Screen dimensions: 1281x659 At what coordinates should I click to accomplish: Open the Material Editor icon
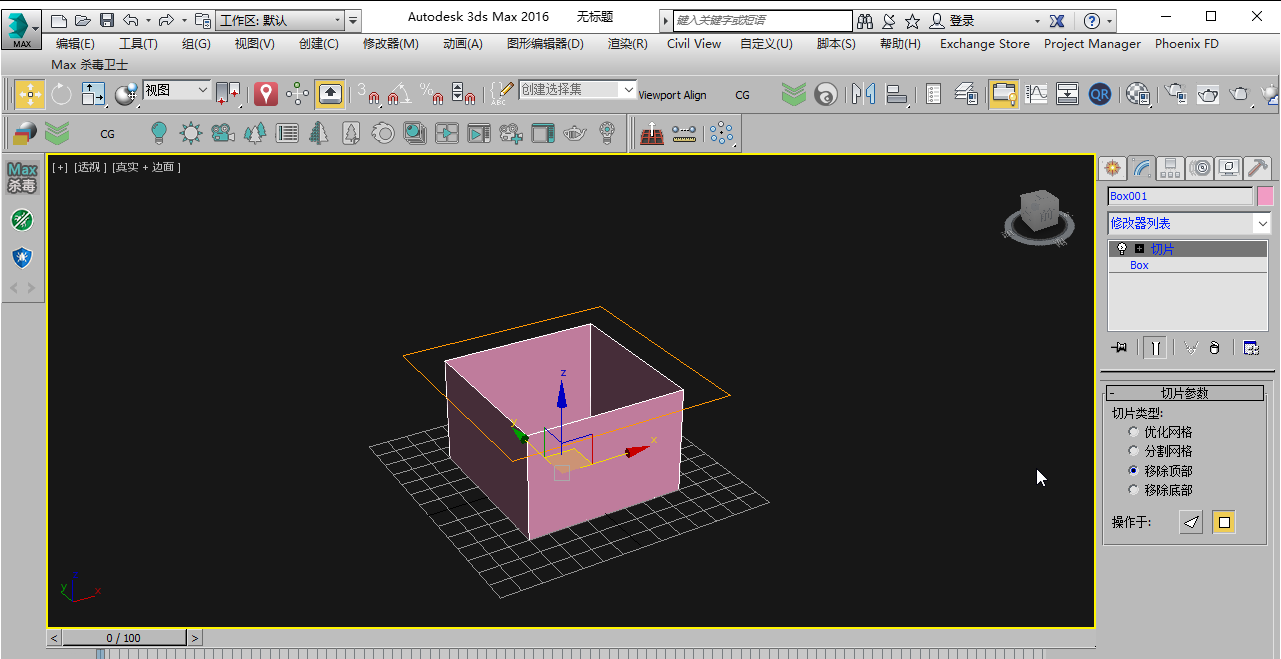tap(1138, 95)
